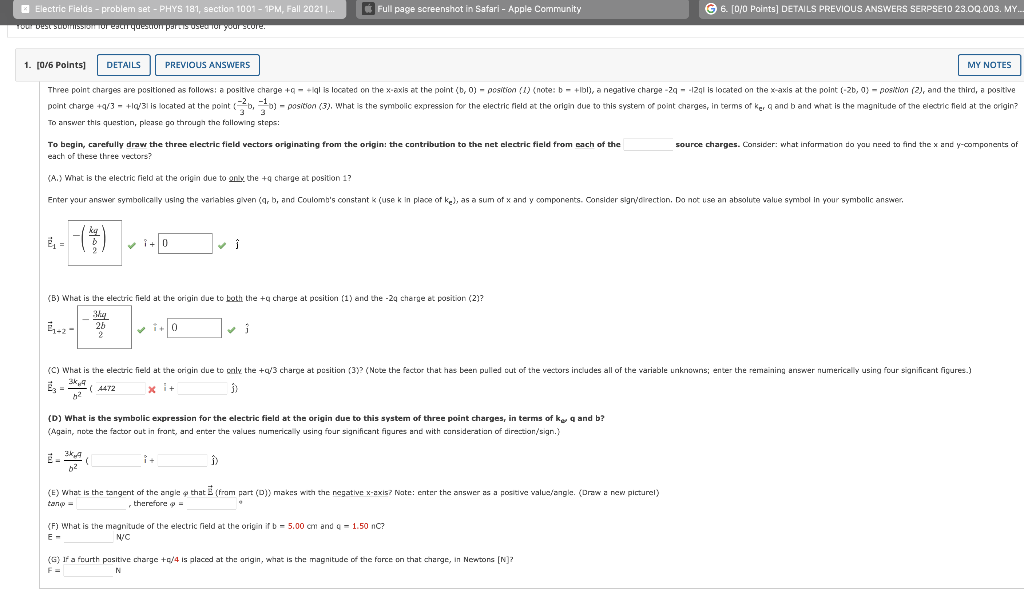Open PREVIOUS ANSWERS
Viewport: 1024px width, 616px height.
click(207, 65)
